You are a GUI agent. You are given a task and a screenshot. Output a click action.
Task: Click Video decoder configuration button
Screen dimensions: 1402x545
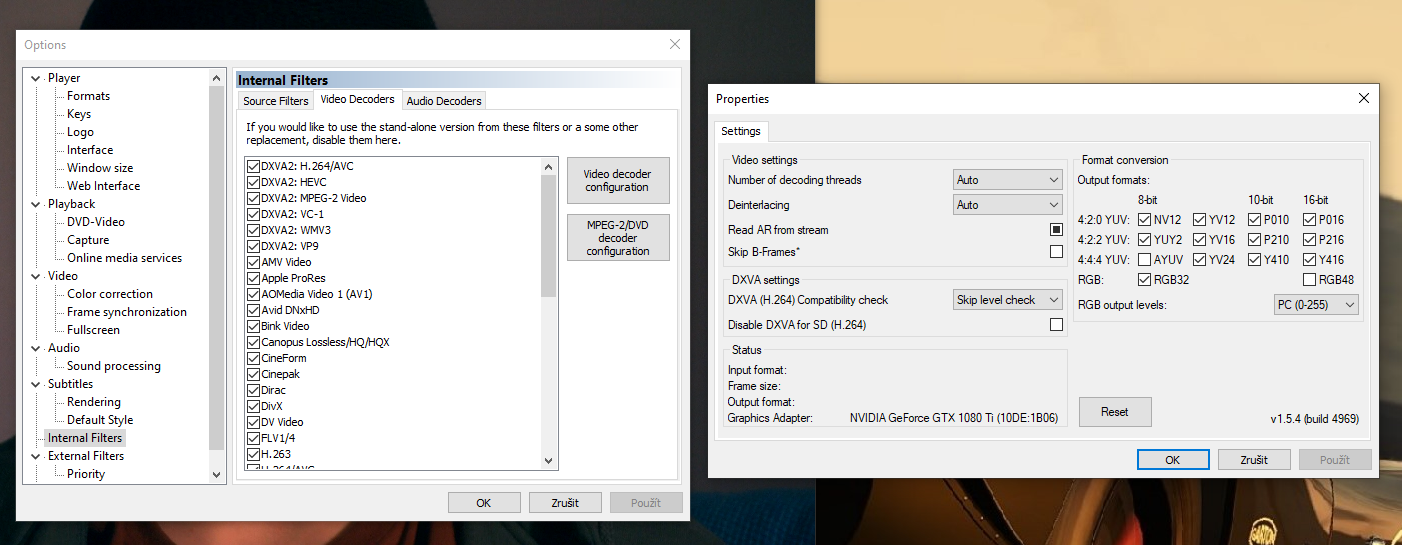(617, 181)
